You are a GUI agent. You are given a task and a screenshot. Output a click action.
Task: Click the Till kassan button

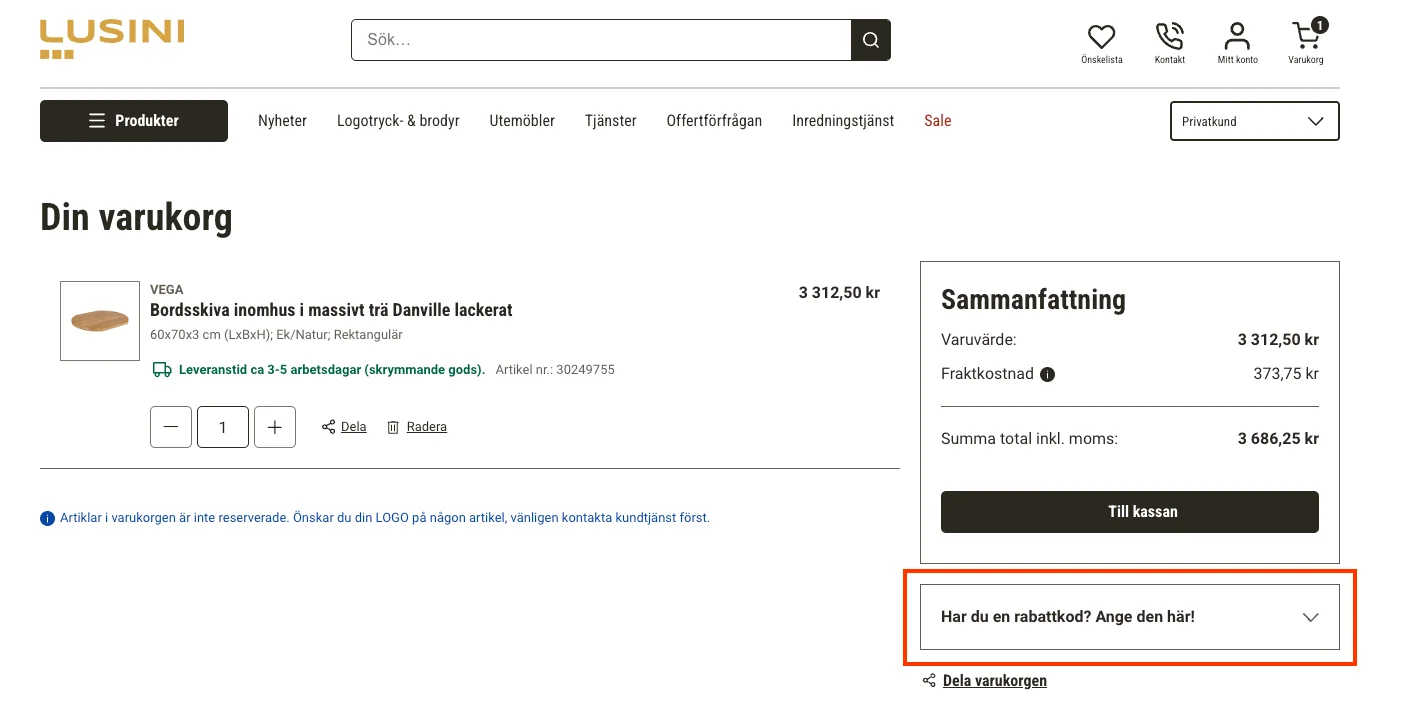(1129, 512)
